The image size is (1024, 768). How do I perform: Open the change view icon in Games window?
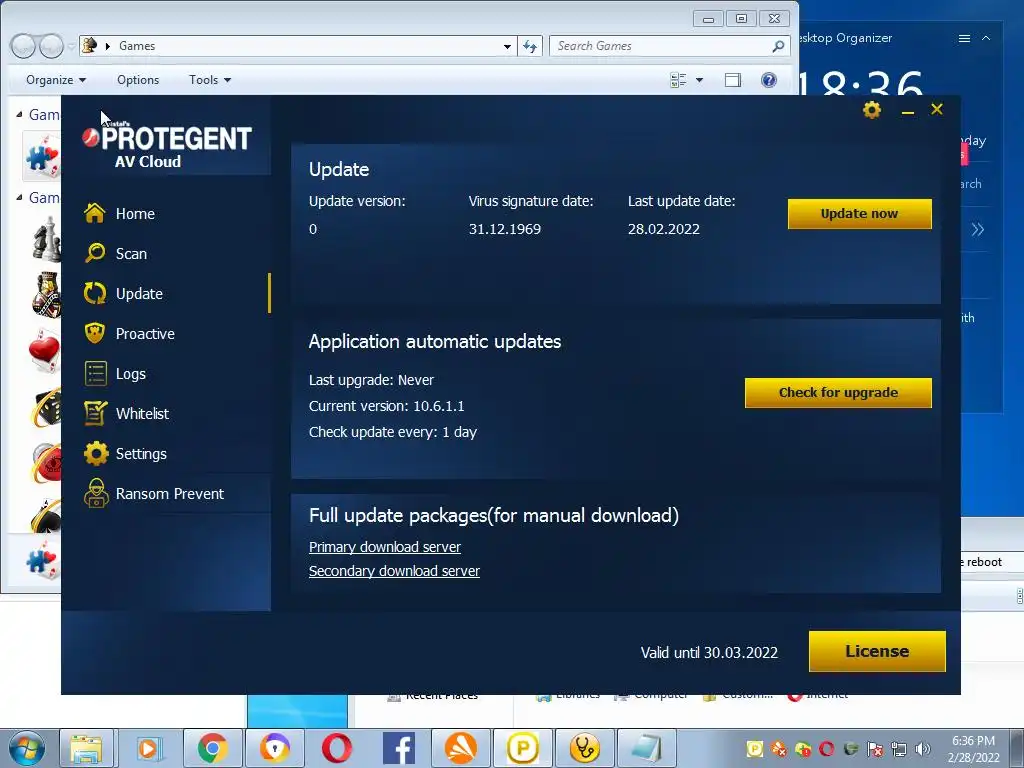pyautogui.click(x=679, y=80)
